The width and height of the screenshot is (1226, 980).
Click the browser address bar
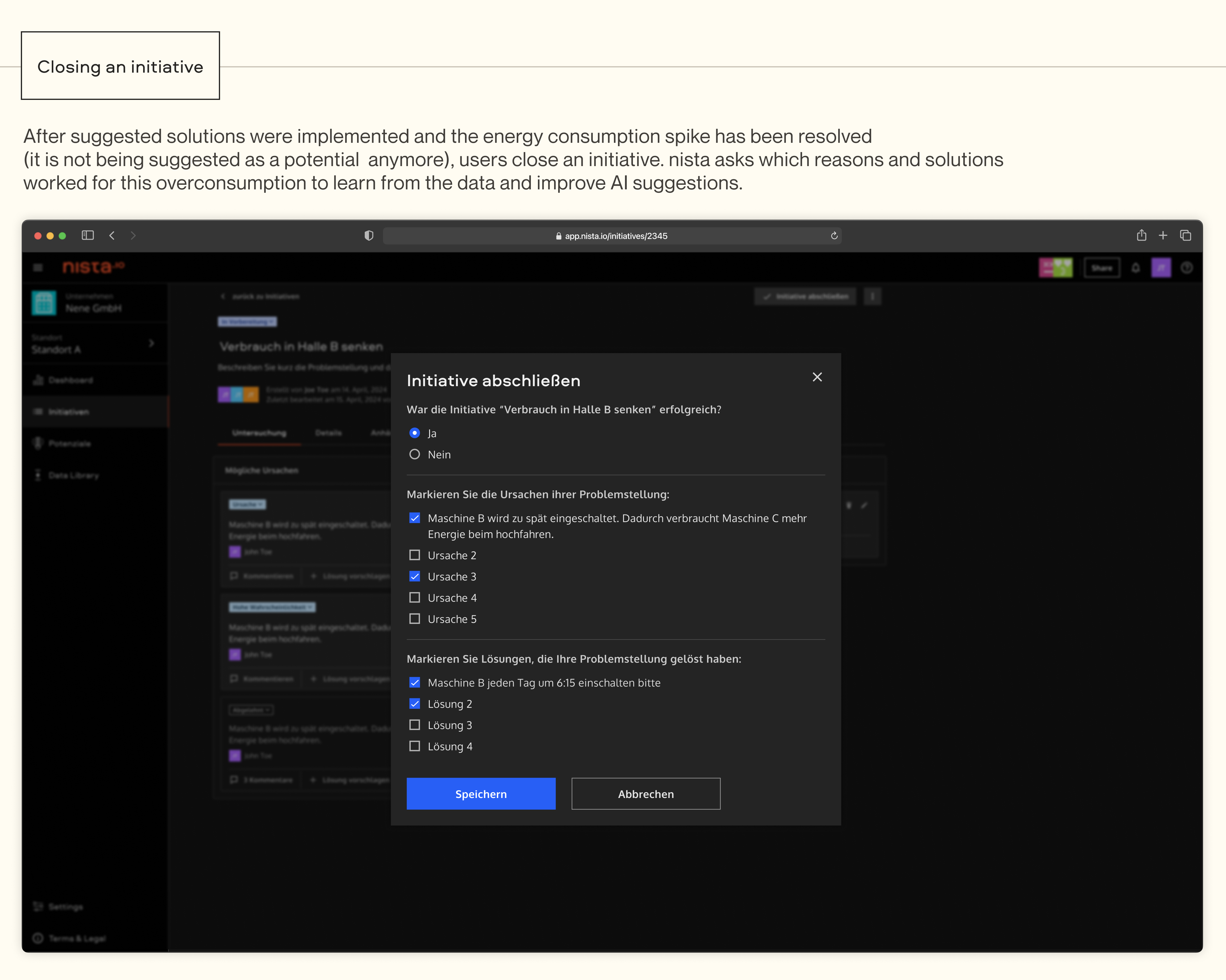[612, 236]
